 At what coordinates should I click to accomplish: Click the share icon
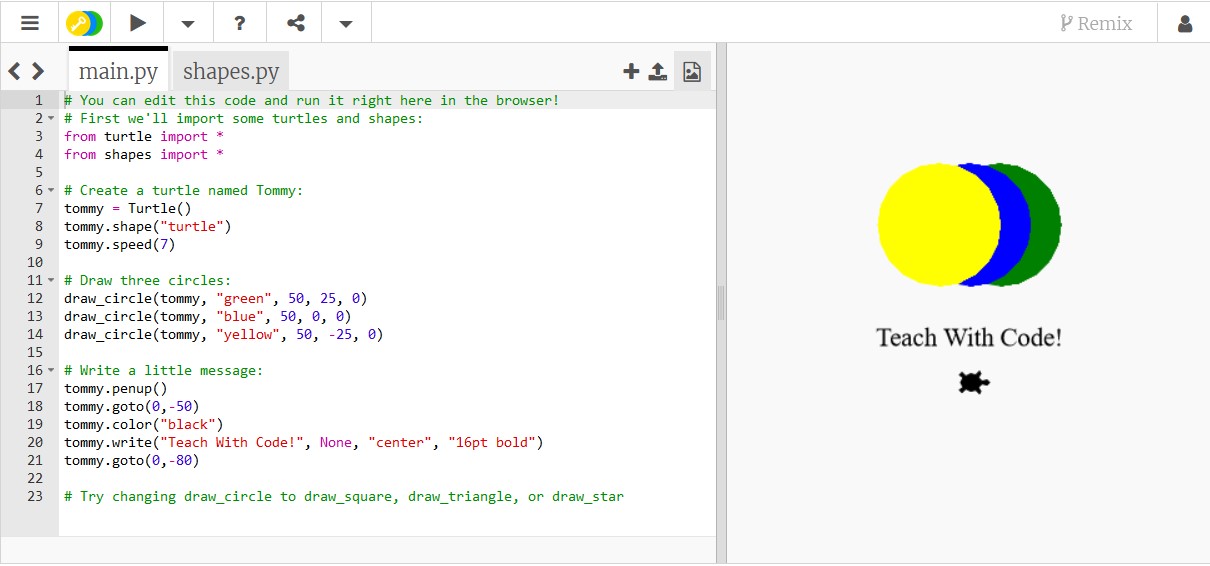(x=296, y=22)
